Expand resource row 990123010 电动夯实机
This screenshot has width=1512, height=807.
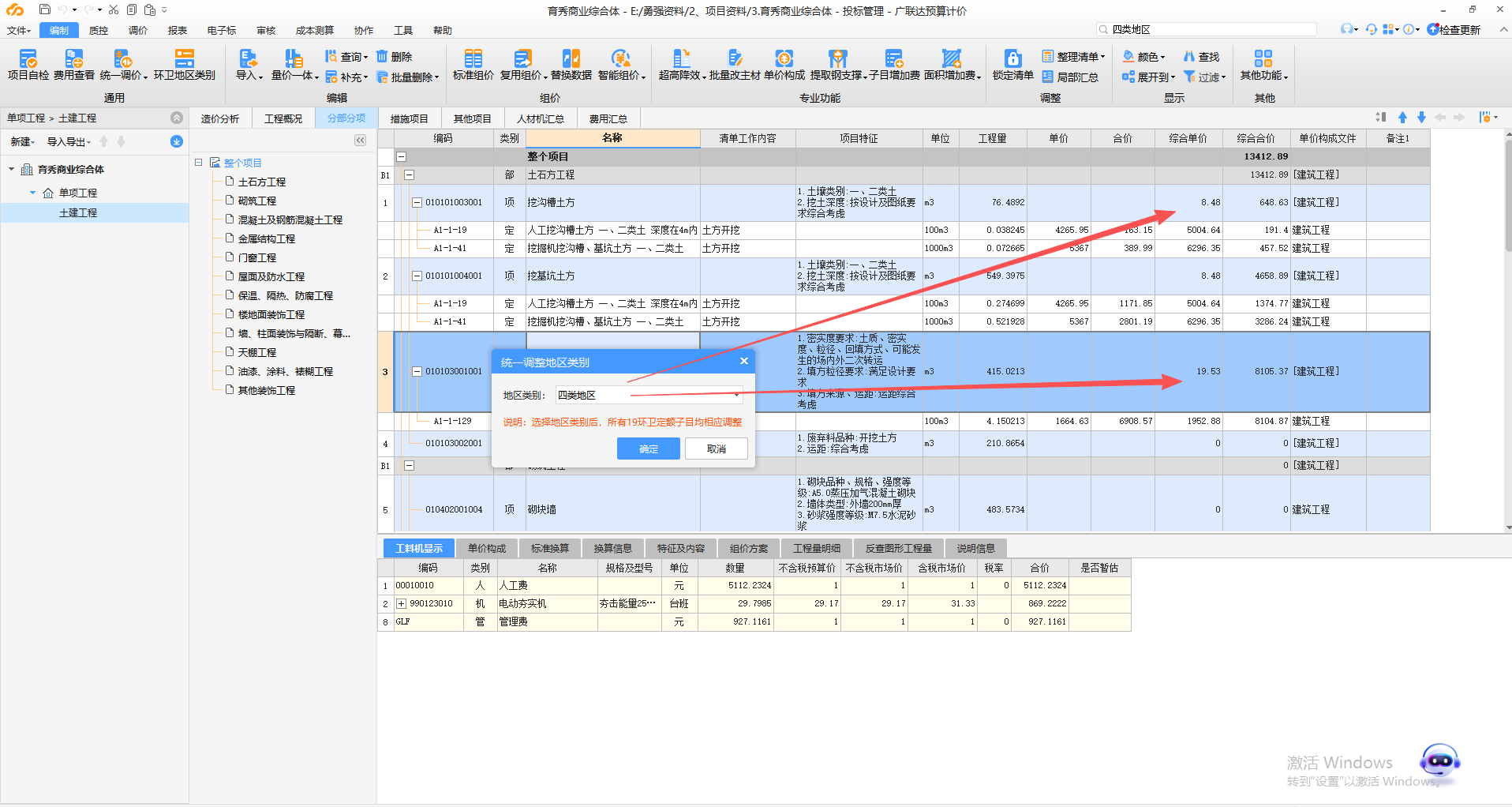[401, 603]
